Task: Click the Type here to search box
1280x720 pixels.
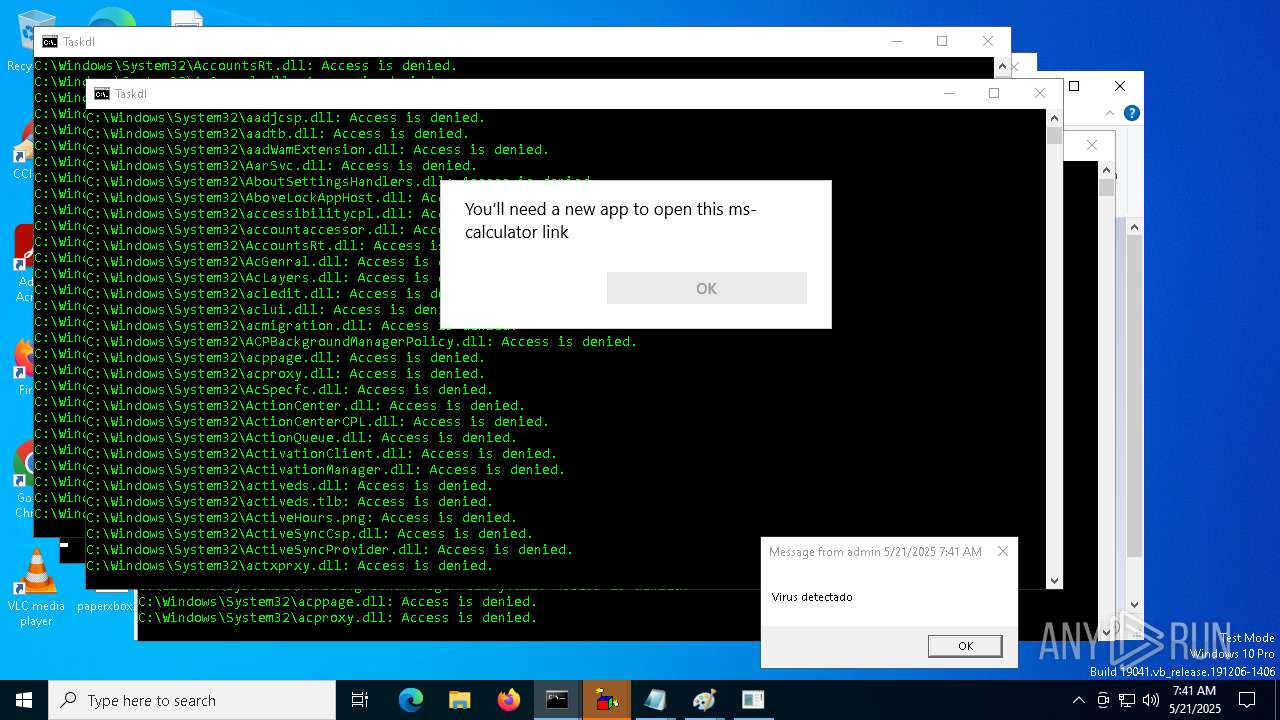Action: click(x=192, y=700)
